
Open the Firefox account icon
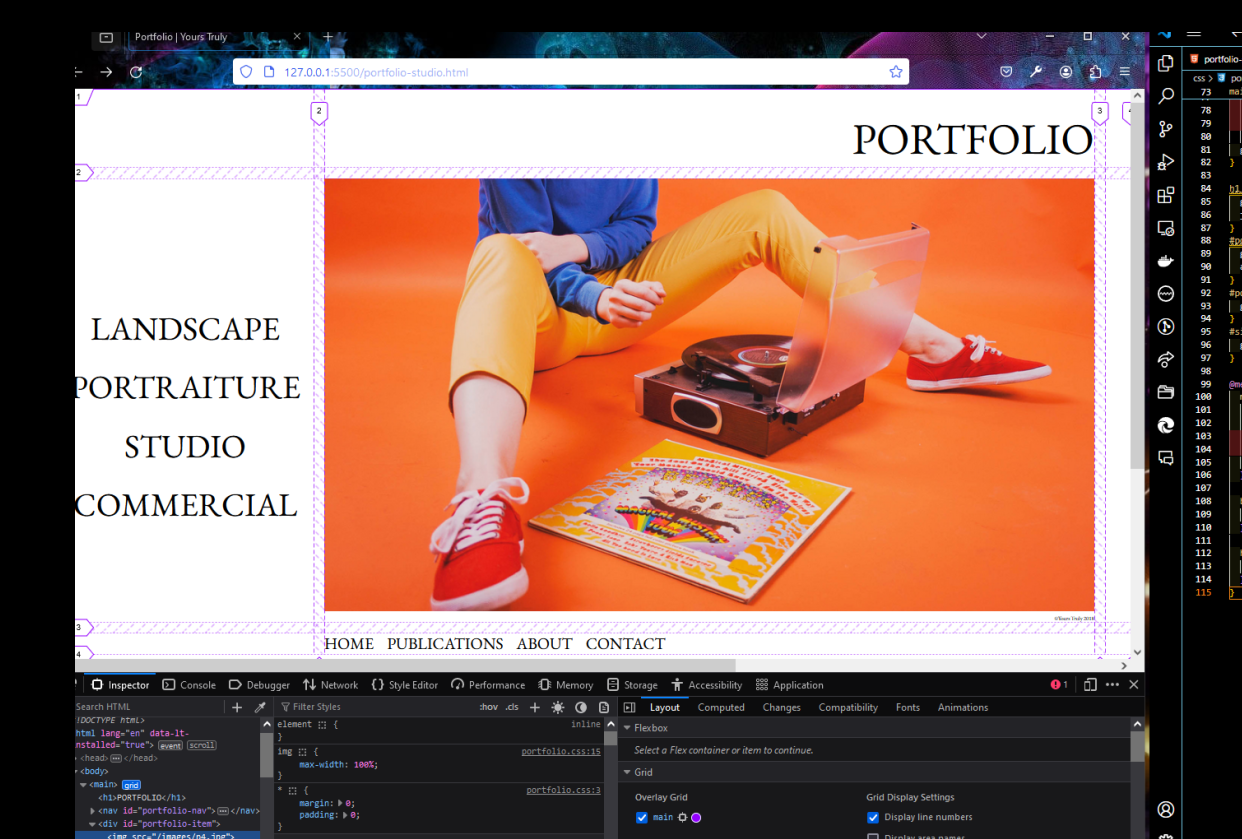(x=1066, y=72)
